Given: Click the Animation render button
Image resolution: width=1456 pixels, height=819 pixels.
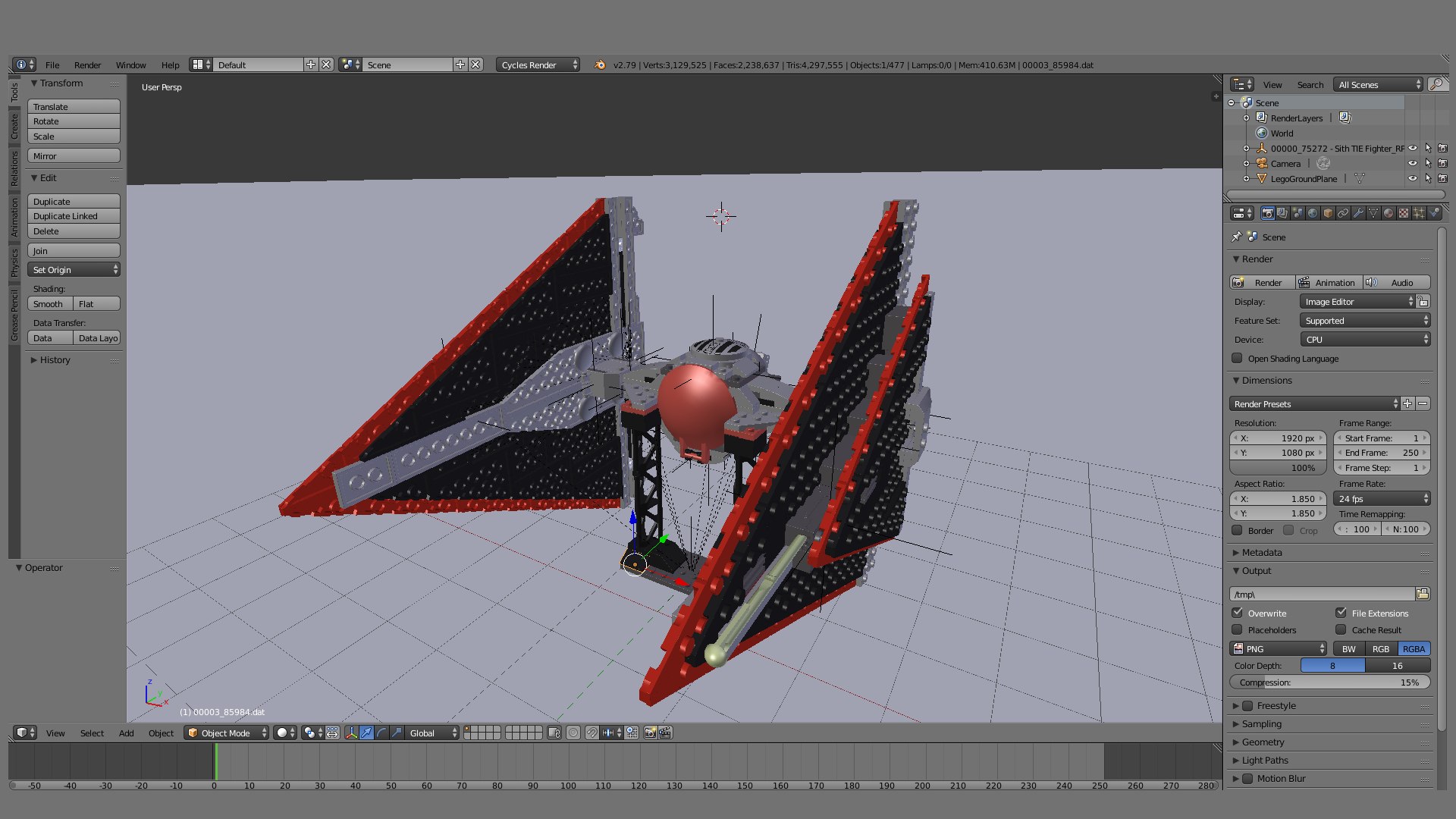Looking at the screenshot, I should (1329, 282).
